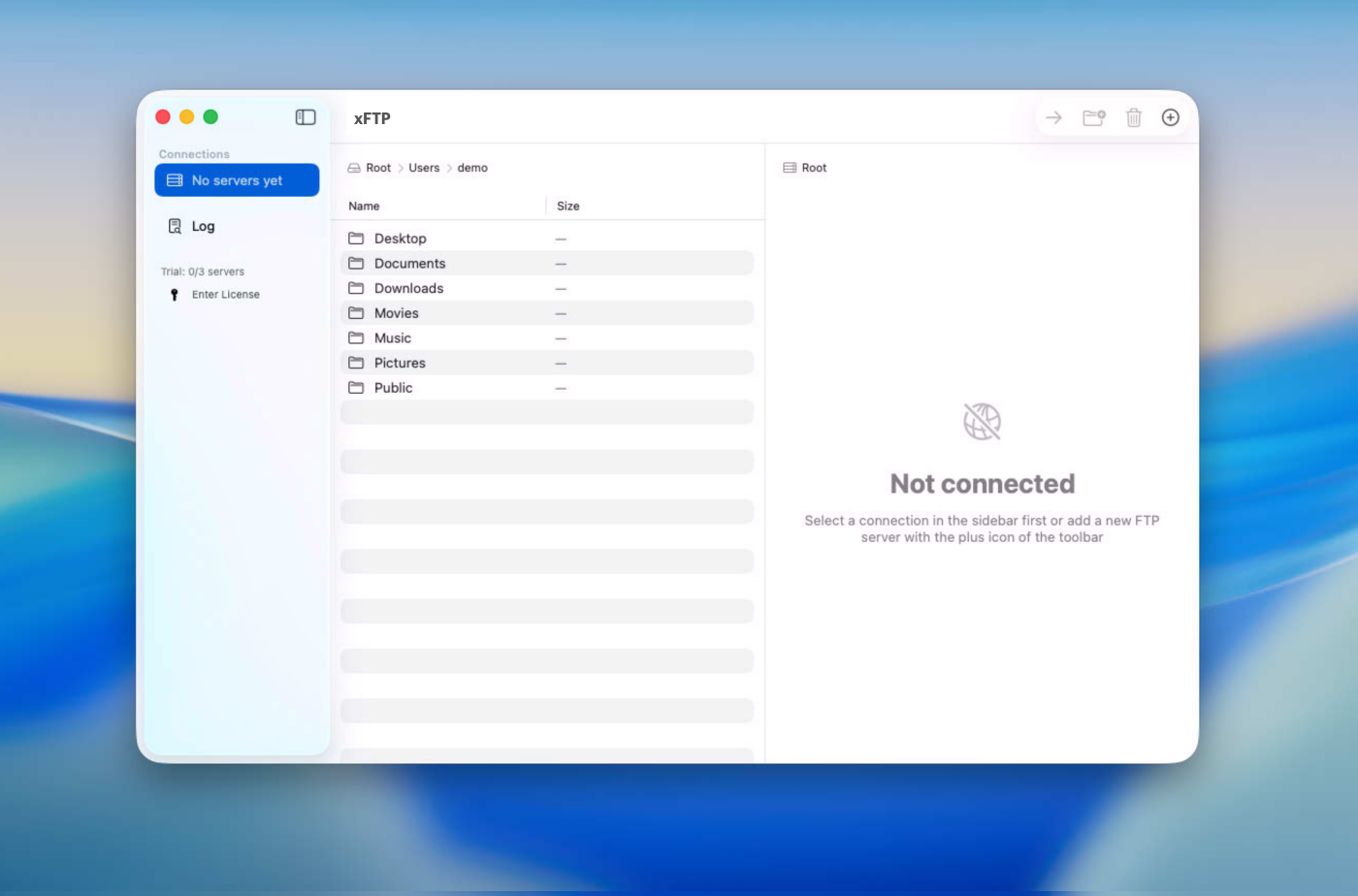The height and width of the screenshot is (896, 1358).
Task: Click the new folder toolbar icon
Action: tap(1094, 117)
